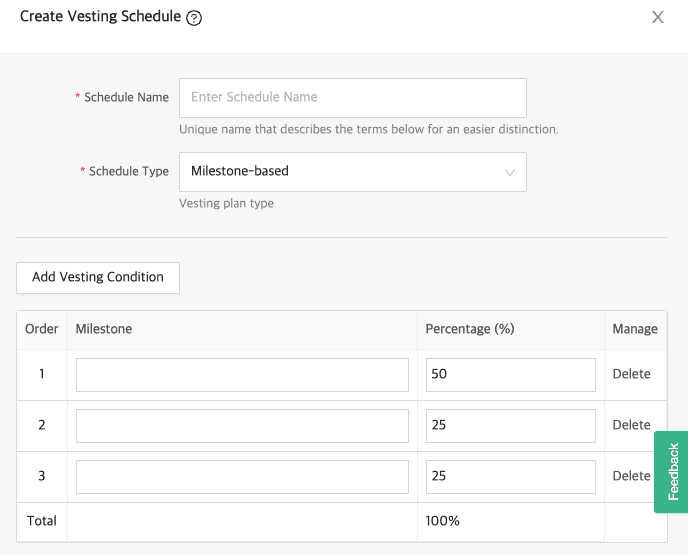Image resolution: width=688 pixels, height=555 pixels.
Task: Click the Percentage field in row 3
Action: [x=510, y=477]
